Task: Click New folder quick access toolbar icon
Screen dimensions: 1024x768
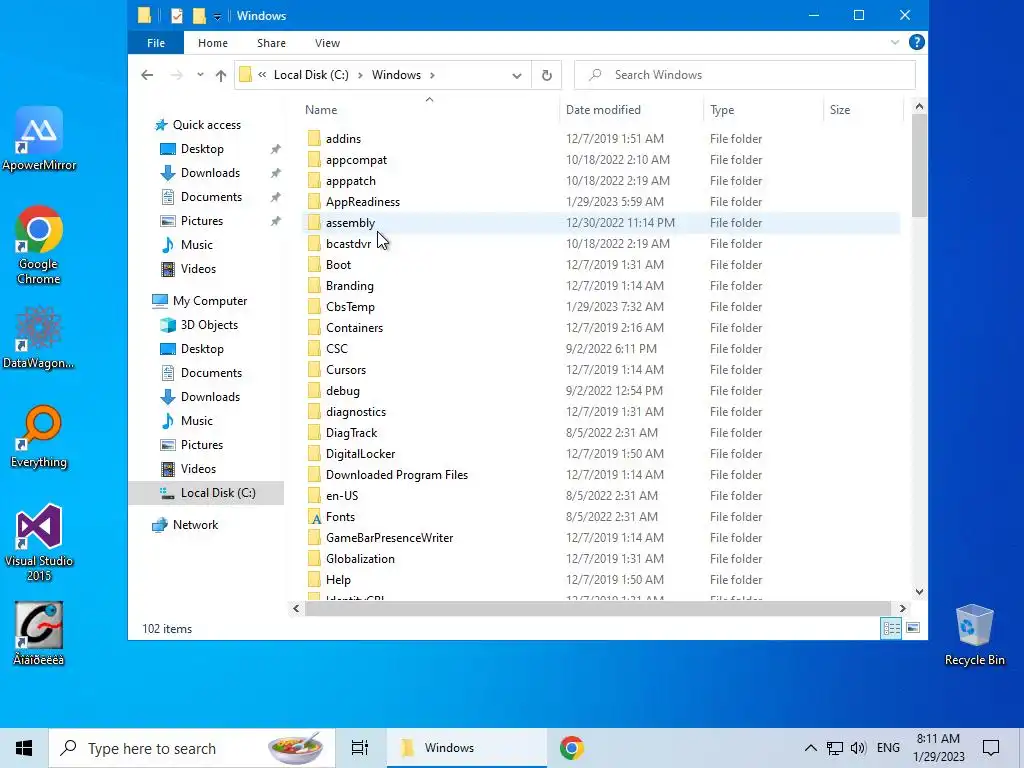Action: tap(199, 15)
